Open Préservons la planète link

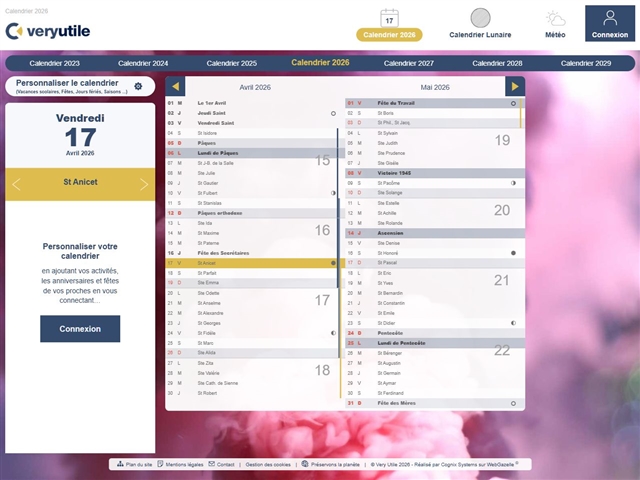click(x=335, y=464)
